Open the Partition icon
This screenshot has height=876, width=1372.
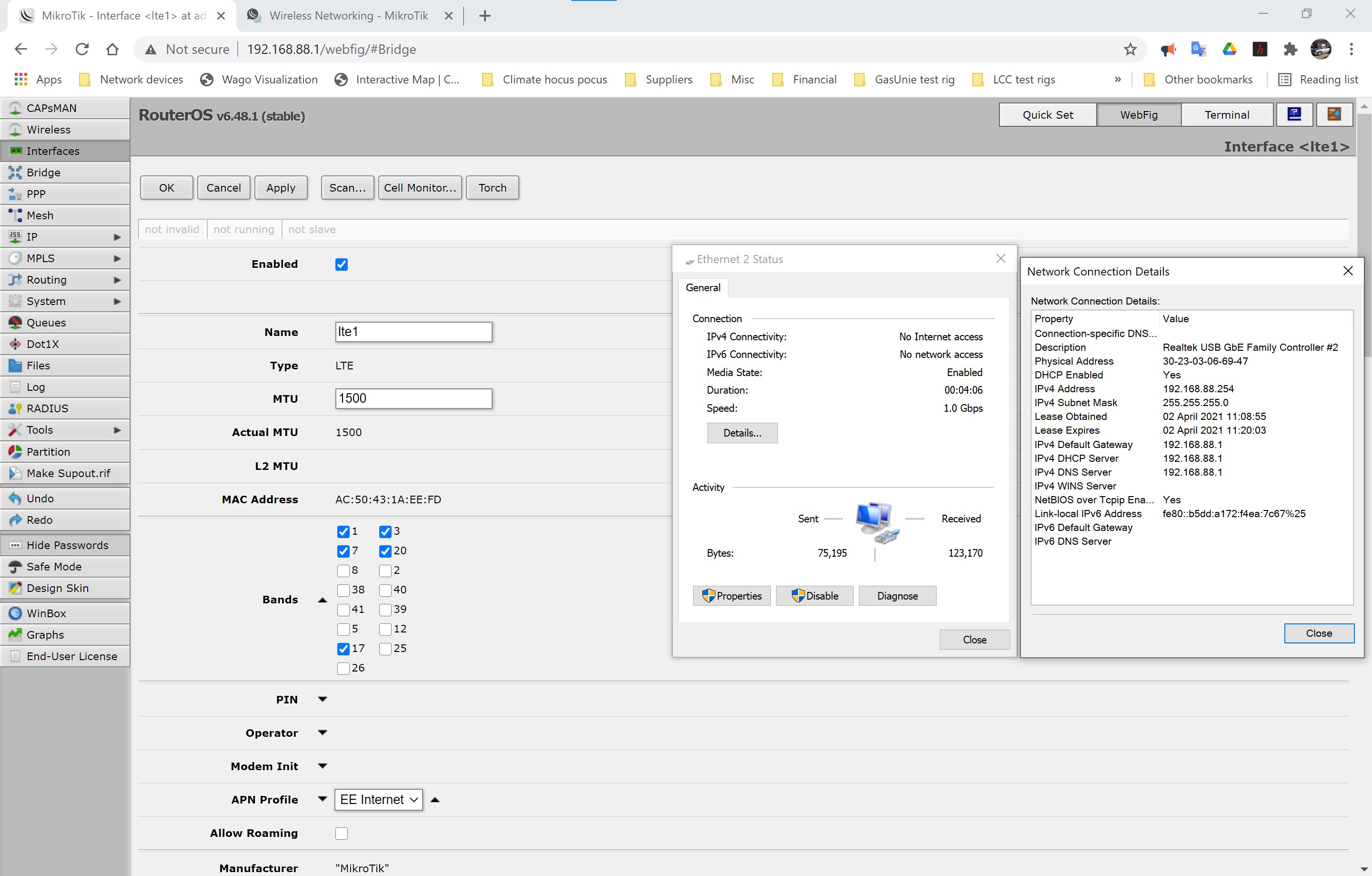click(15, 452)
